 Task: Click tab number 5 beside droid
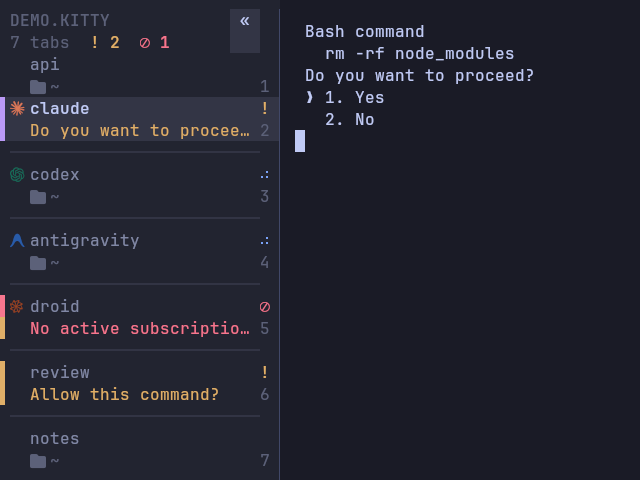264,329
